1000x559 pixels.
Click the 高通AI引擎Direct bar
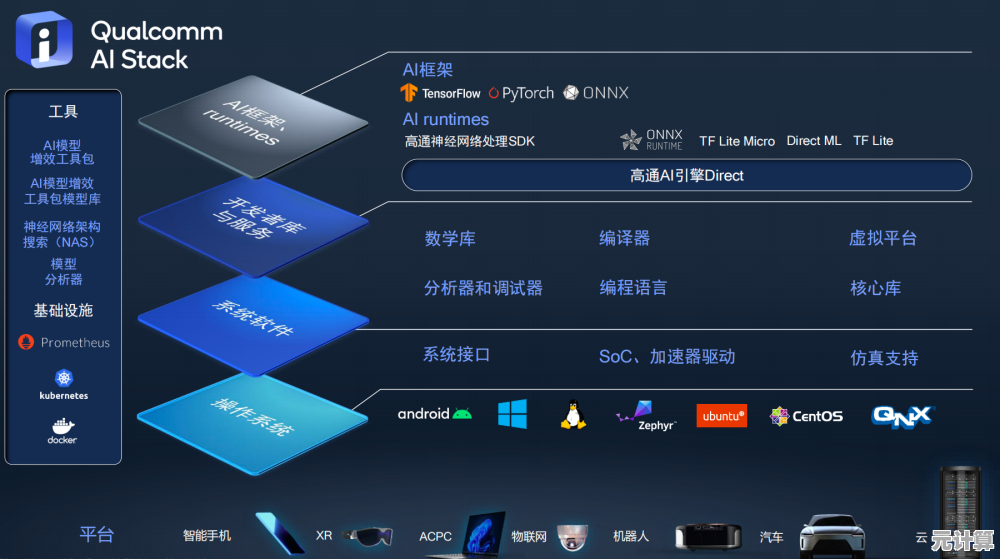686,176
